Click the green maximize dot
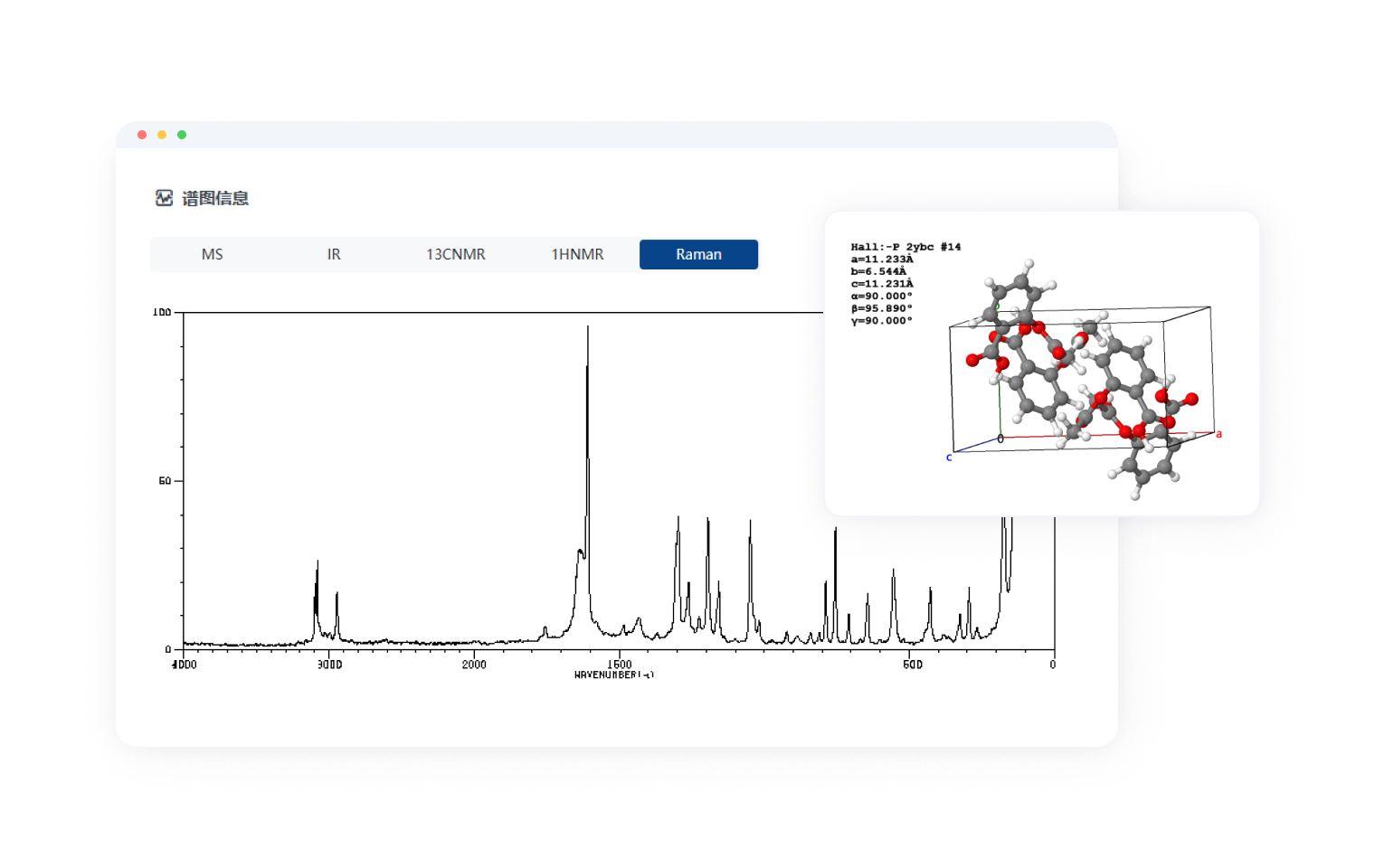This screenshot has height=868, width=1375. tap(182, 135)
